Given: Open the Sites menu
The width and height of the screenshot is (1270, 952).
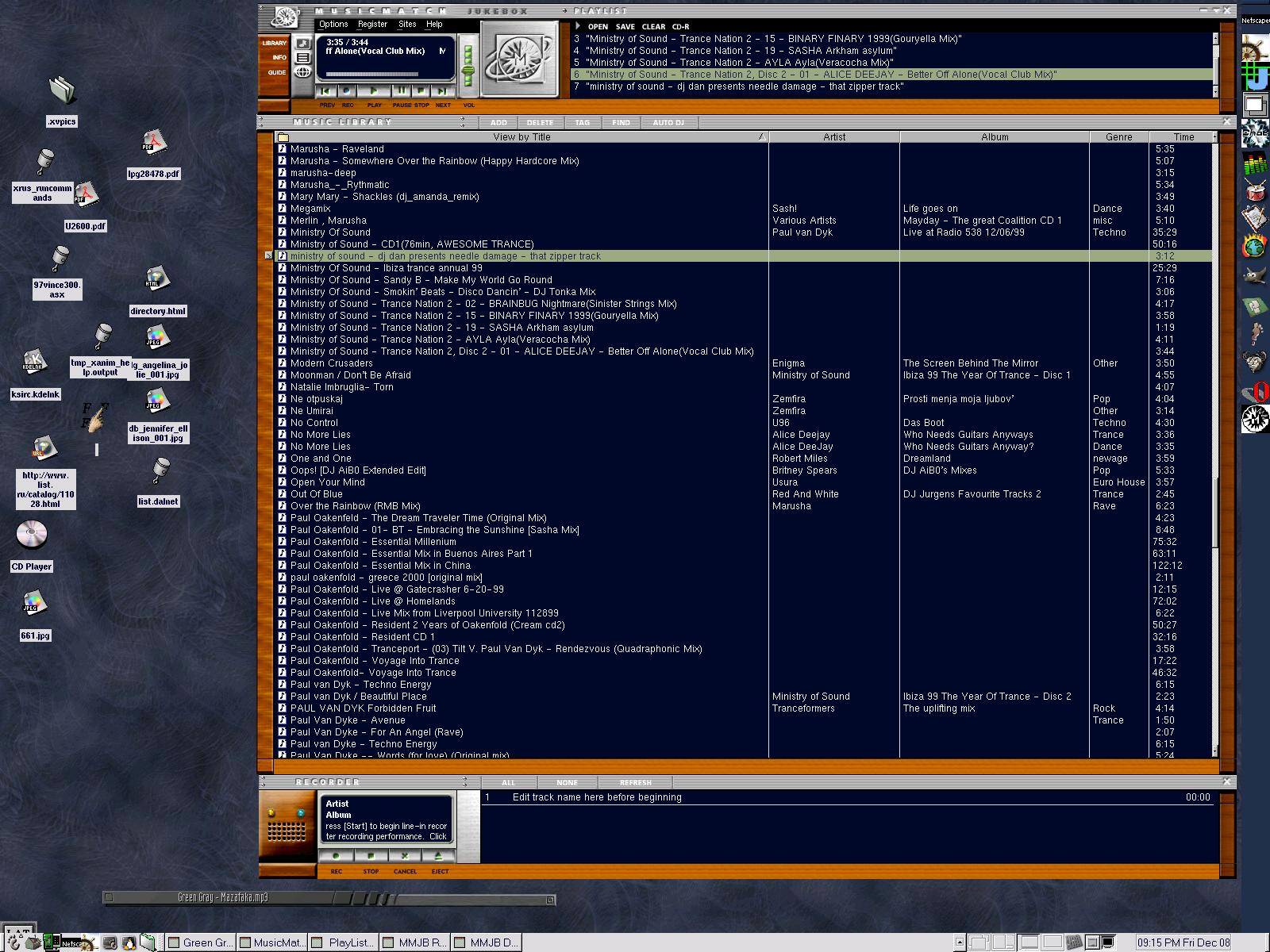Looking at the screenshot, I should [x=407, y=25].
